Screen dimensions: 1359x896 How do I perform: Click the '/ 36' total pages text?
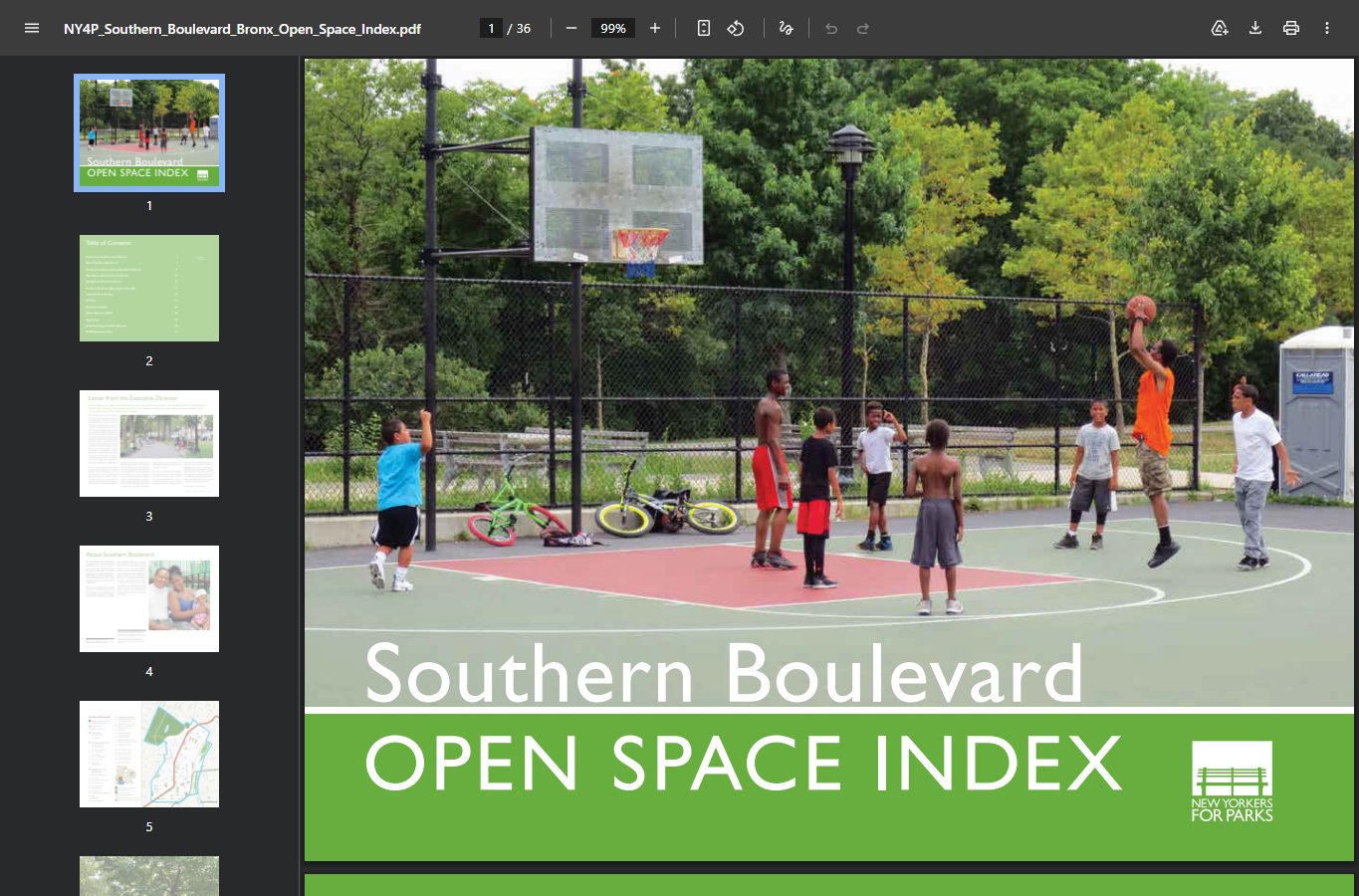[519, 29]
